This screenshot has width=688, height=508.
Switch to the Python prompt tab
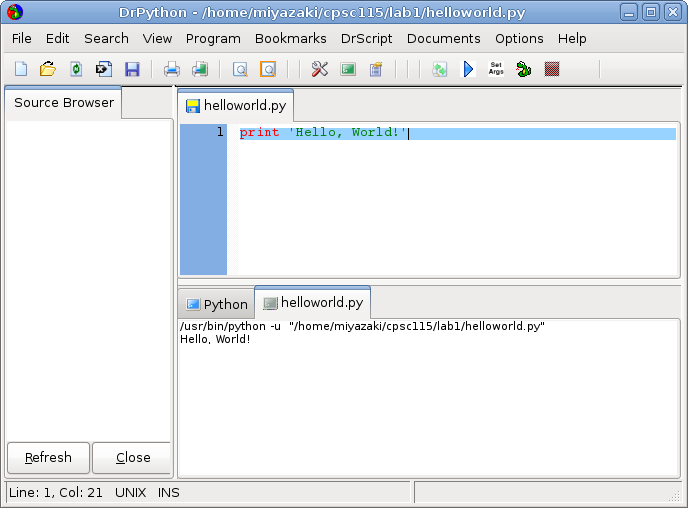[216, 304]
